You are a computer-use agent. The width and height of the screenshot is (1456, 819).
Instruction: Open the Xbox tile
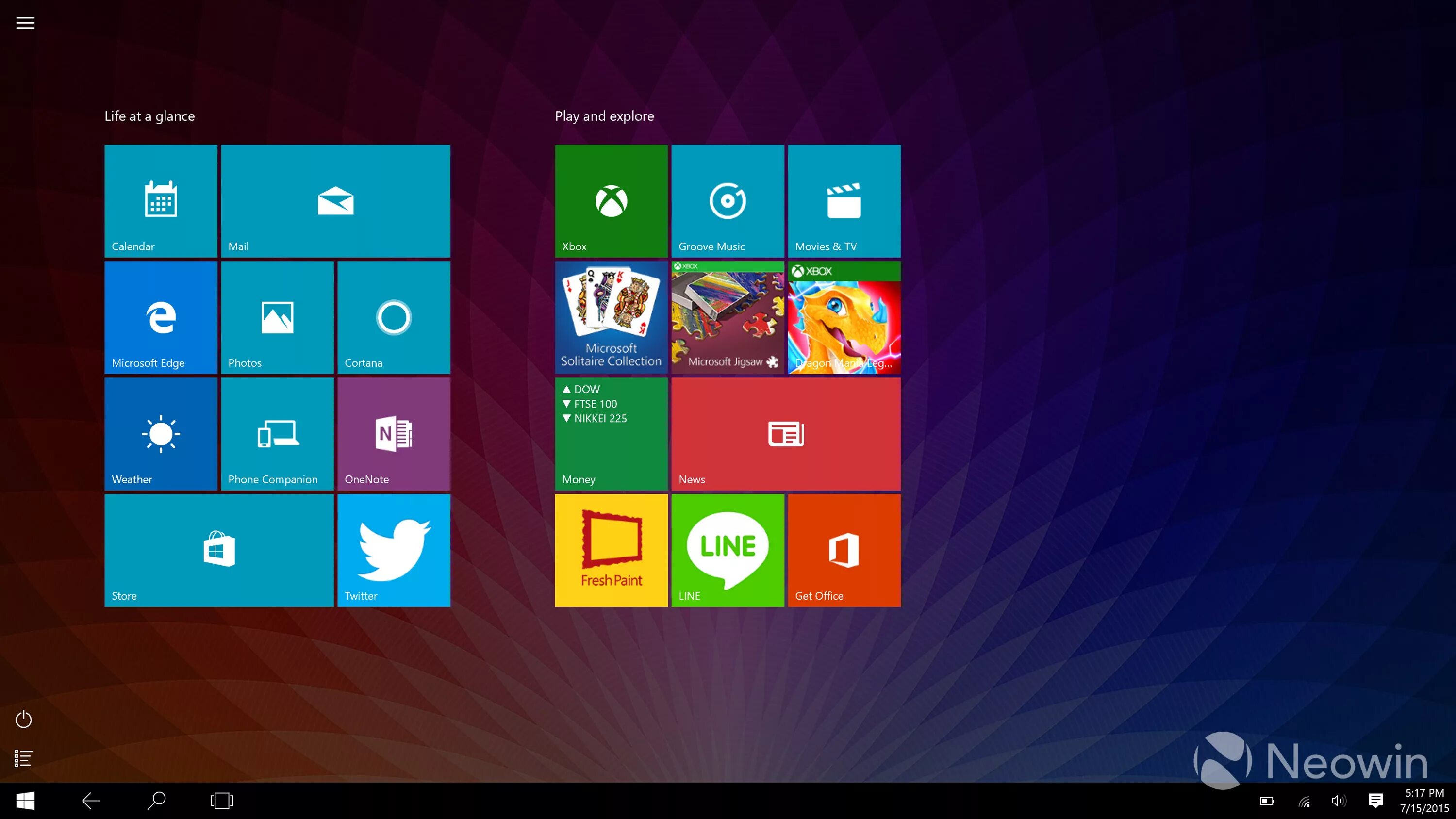coord(611,201)
